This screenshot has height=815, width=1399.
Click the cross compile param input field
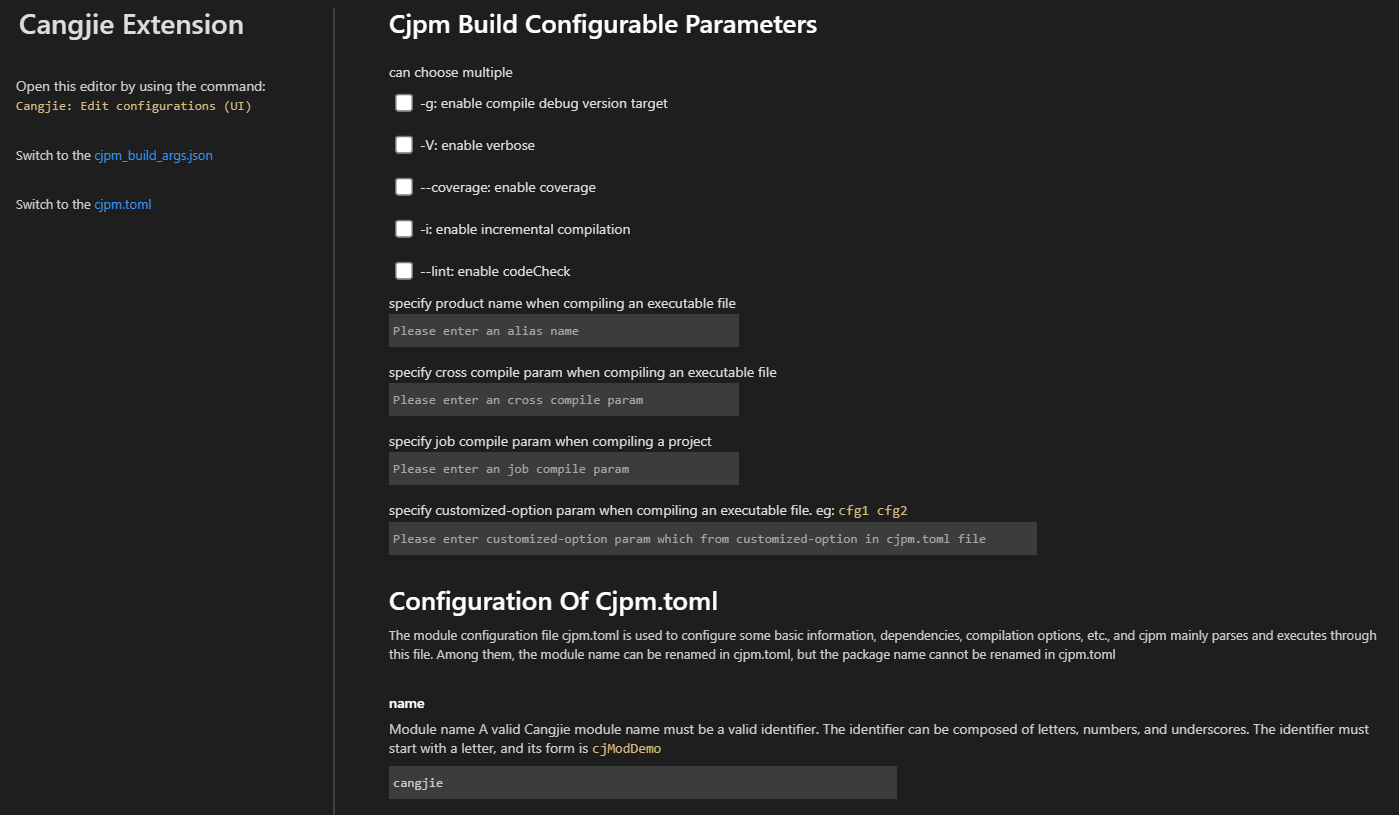pos(563,399)
